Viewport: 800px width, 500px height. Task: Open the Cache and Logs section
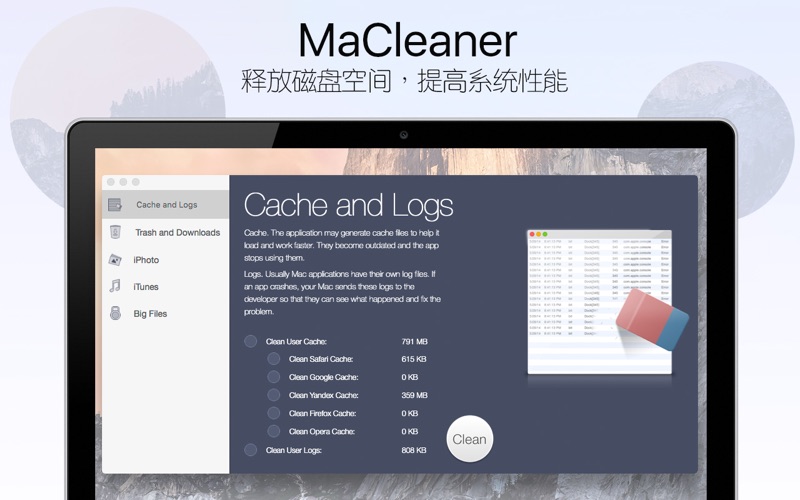click(x=166, y=205)
